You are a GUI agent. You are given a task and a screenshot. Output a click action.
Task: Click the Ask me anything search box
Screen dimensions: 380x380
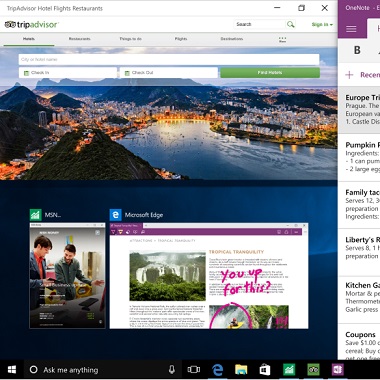click(x=103, y=370)
